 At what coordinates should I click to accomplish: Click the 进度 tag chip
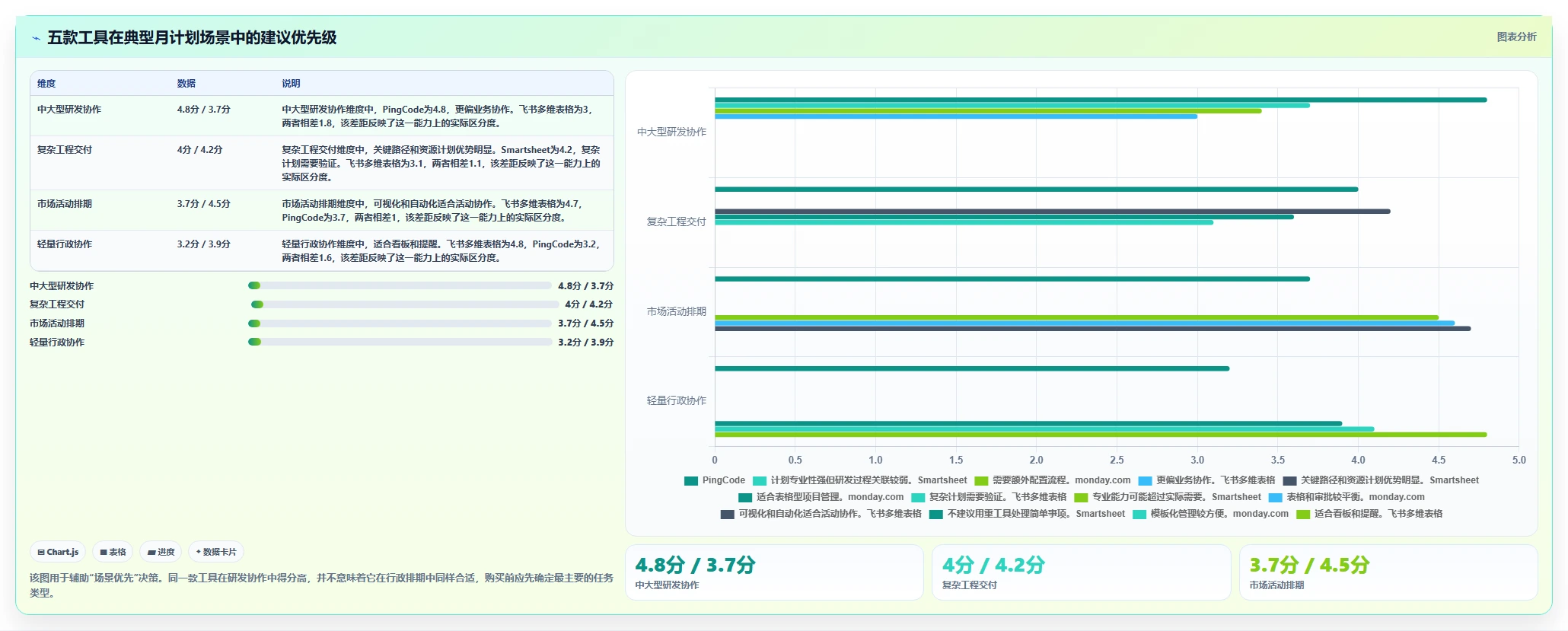pyautogui.click(x=161, y=552)
